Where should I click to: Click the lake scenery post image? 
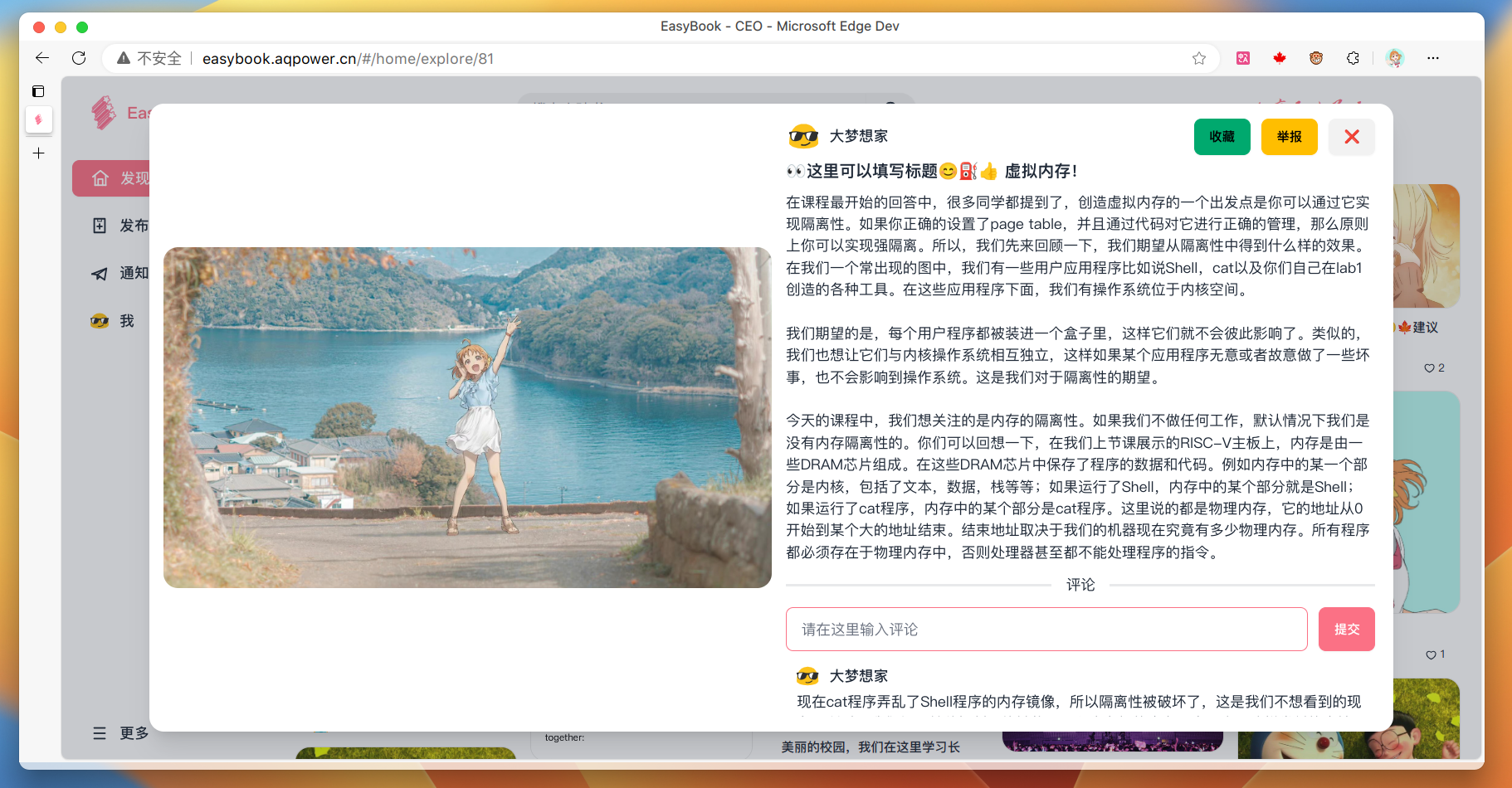[467, 417]
